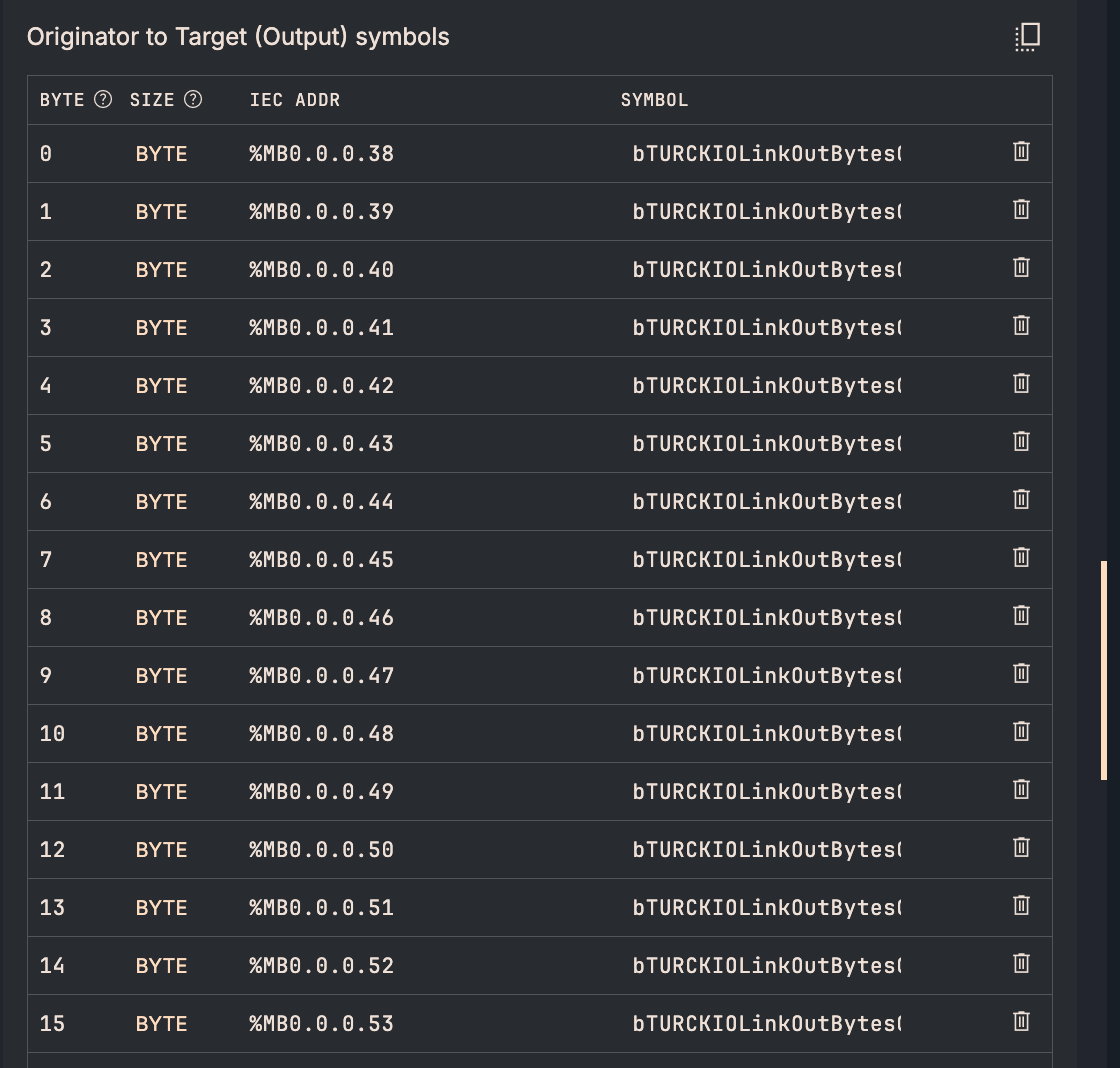Click the symbol name for byte 8
The image size is (1120, 1068).
point(766,618)
